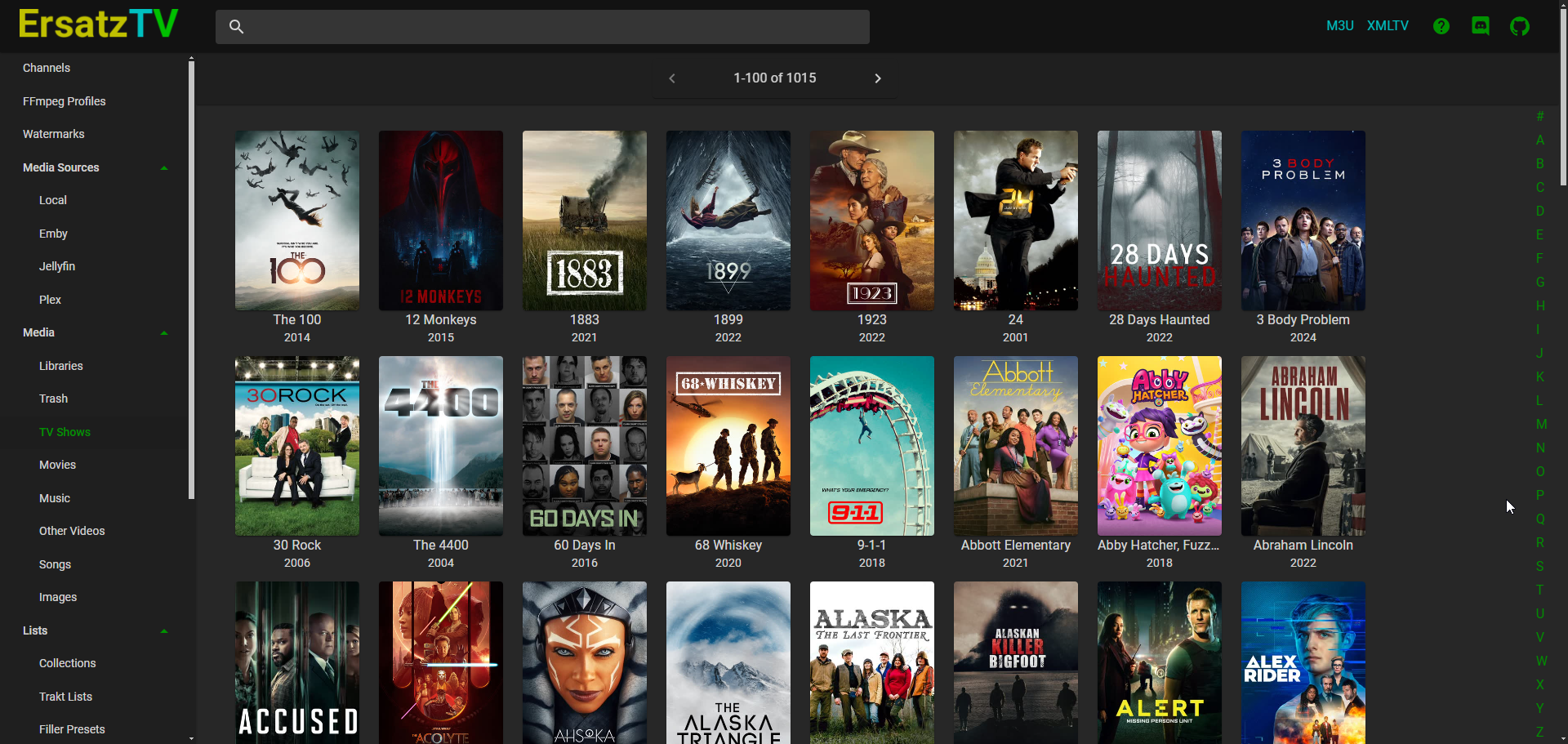
Task: Open the Abraham Lincoln poster
Action: [1303, 446]
